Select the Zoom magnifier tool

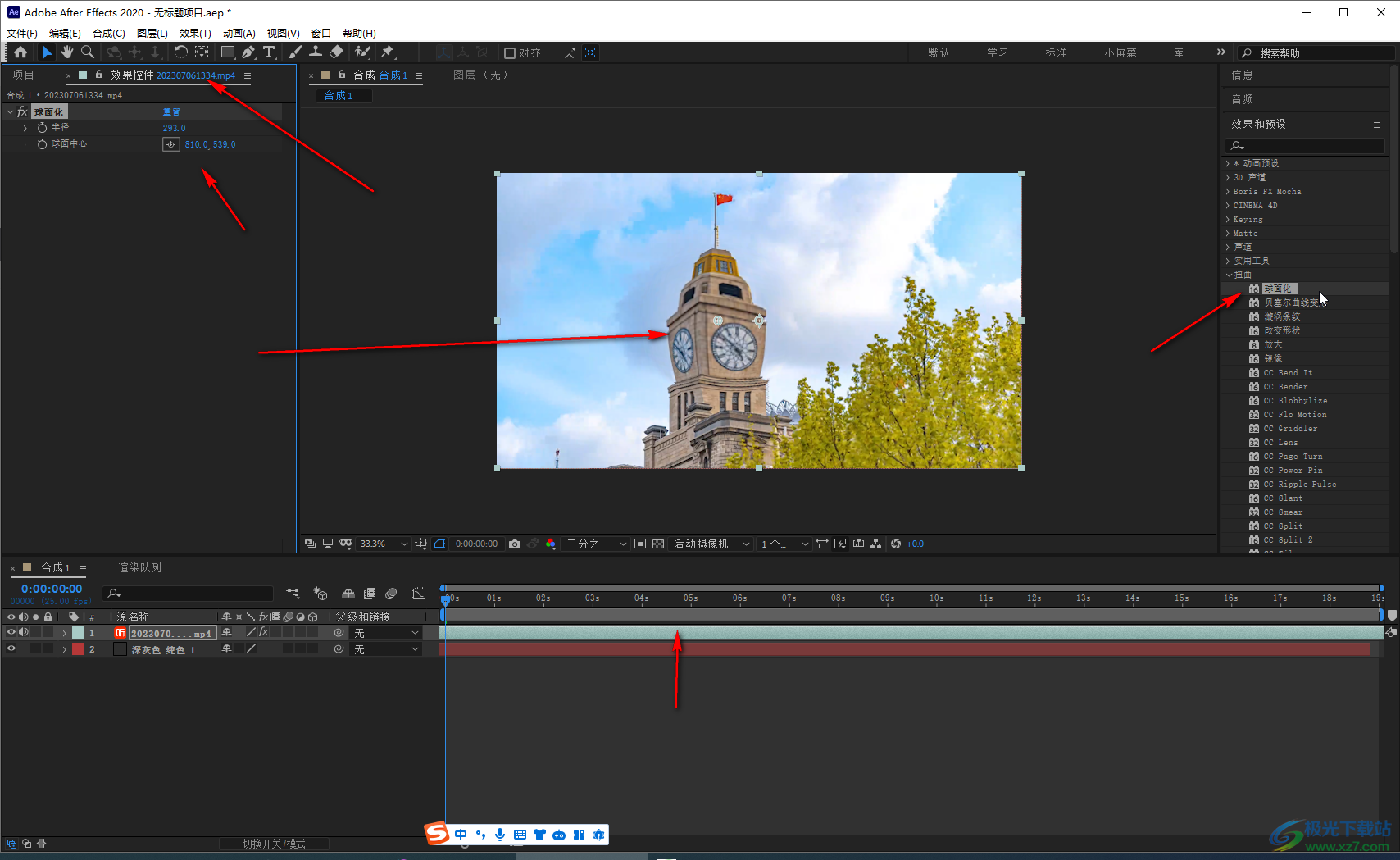(88, 52)
